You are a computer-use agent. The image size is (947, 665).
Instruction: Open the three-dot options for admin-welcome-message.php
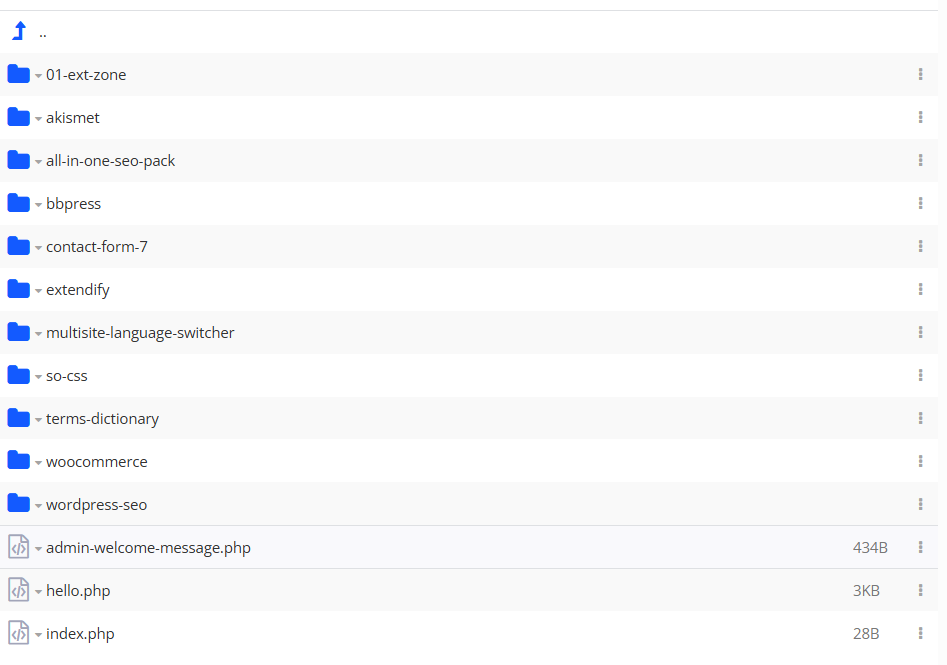(x=920, y=547)
